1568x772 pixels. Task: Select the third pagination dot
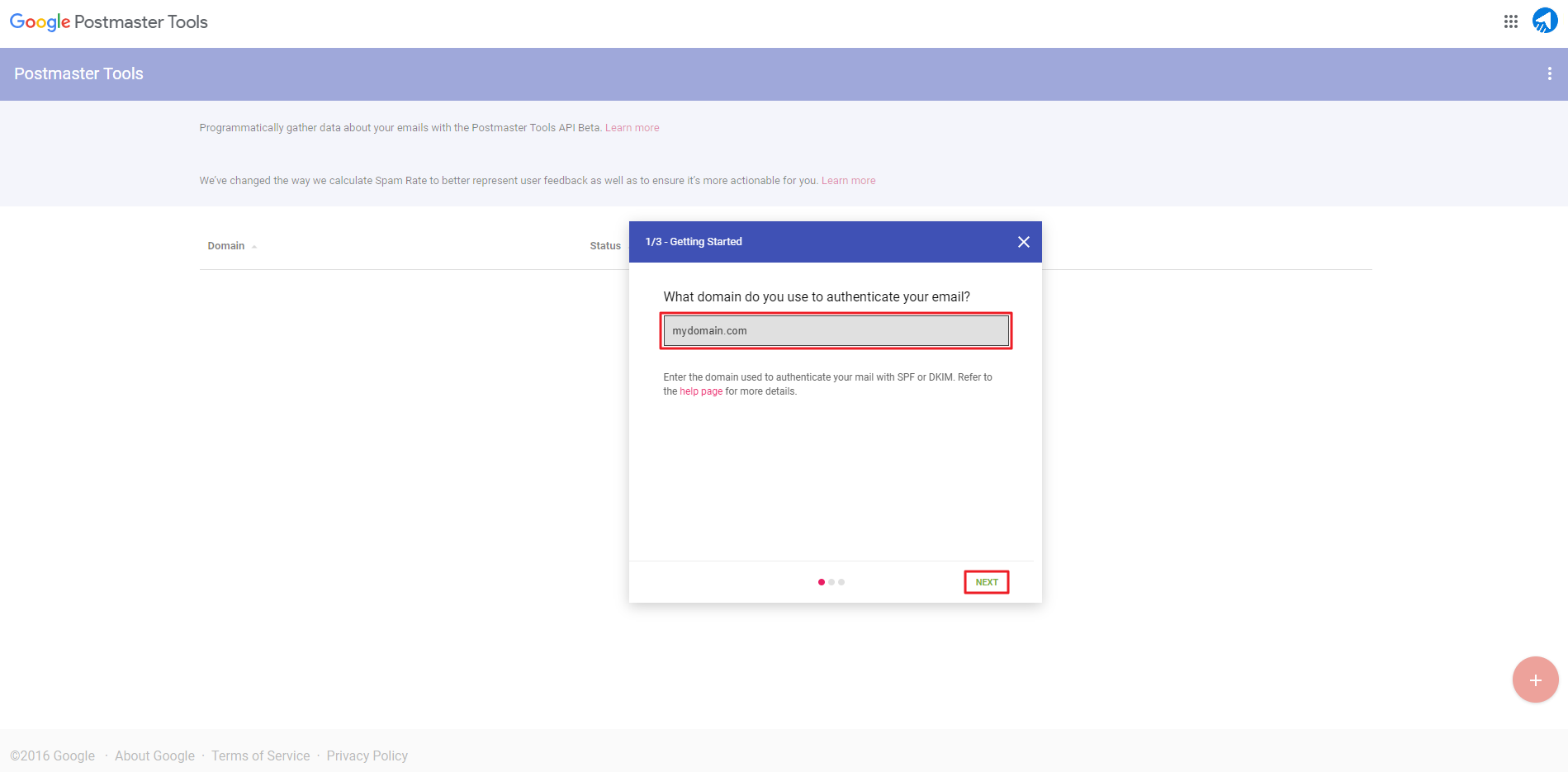point(841,581)
